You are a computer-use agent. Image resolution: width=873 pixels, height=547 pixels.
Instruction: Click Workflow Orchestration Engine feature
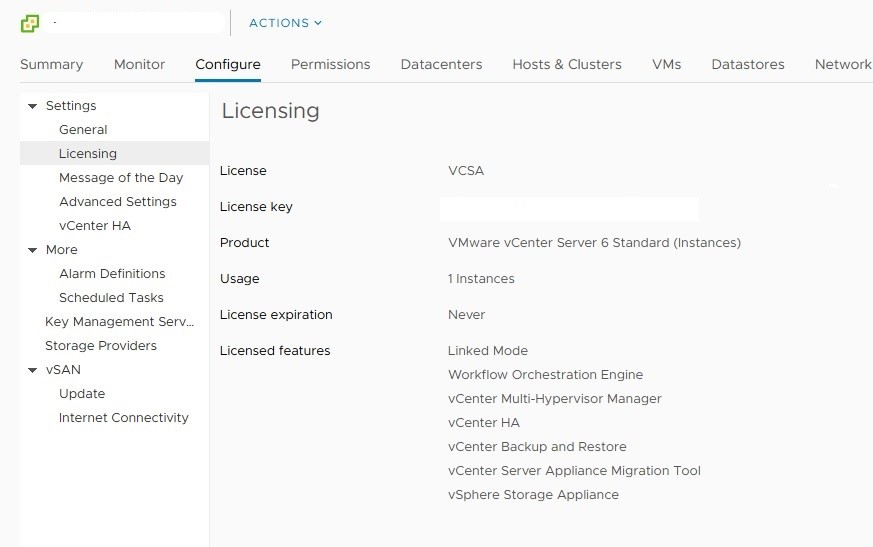pyautogui.click(x=545, y=374)
